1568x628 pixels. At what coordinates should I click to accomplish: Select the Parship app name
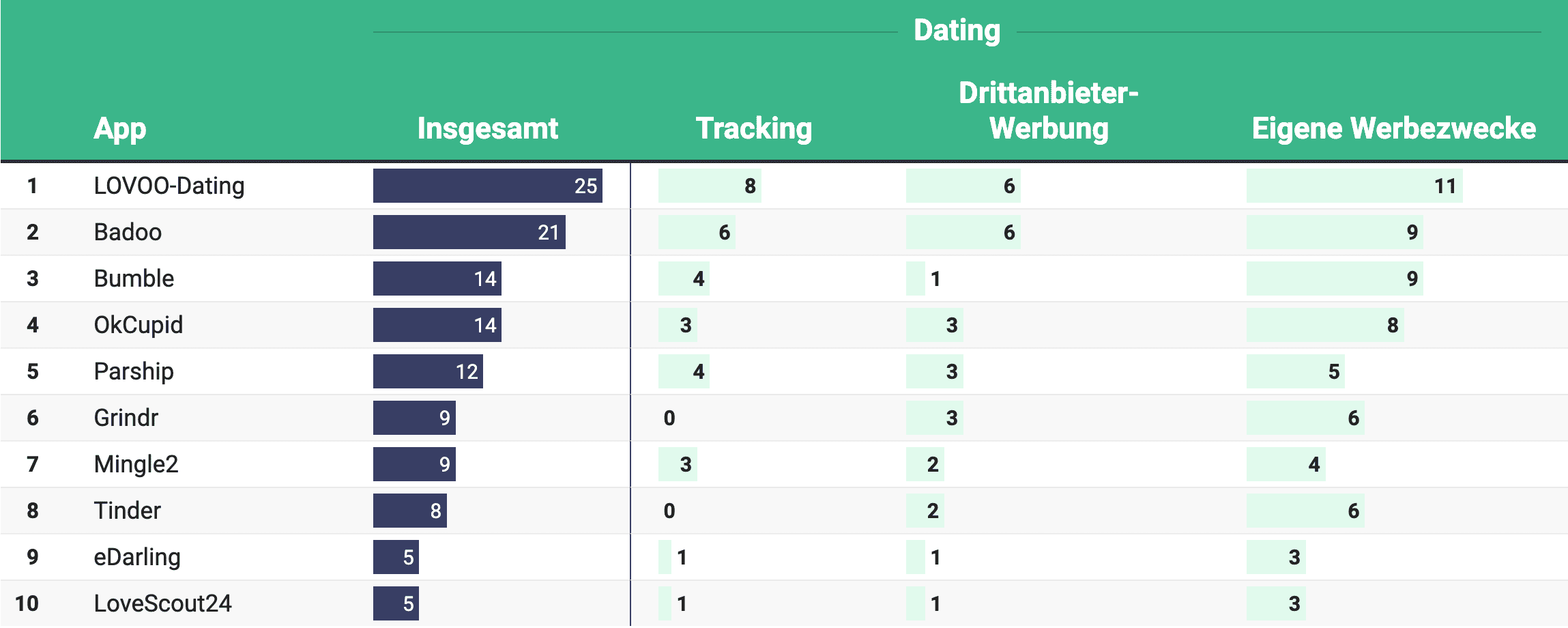[x=134, y=371]
